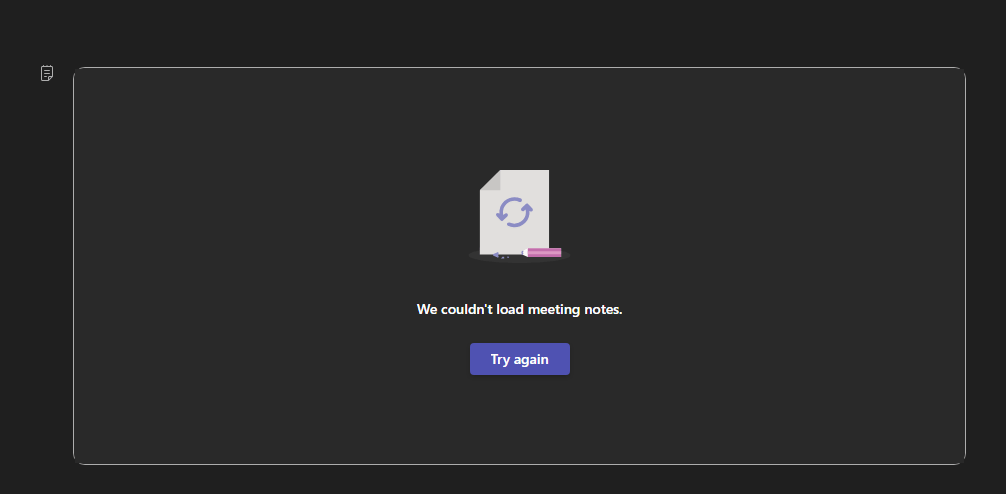The height and width of the screenshot is (494, 1006).
Task: Click the word "We" starting the error message
Action: coord(427,310)
